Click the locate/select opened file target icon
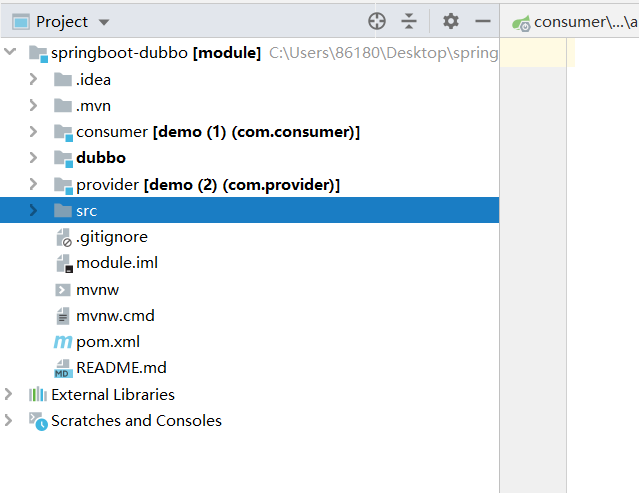Screen dimensions: 639x493 click(x=377, y=21)
